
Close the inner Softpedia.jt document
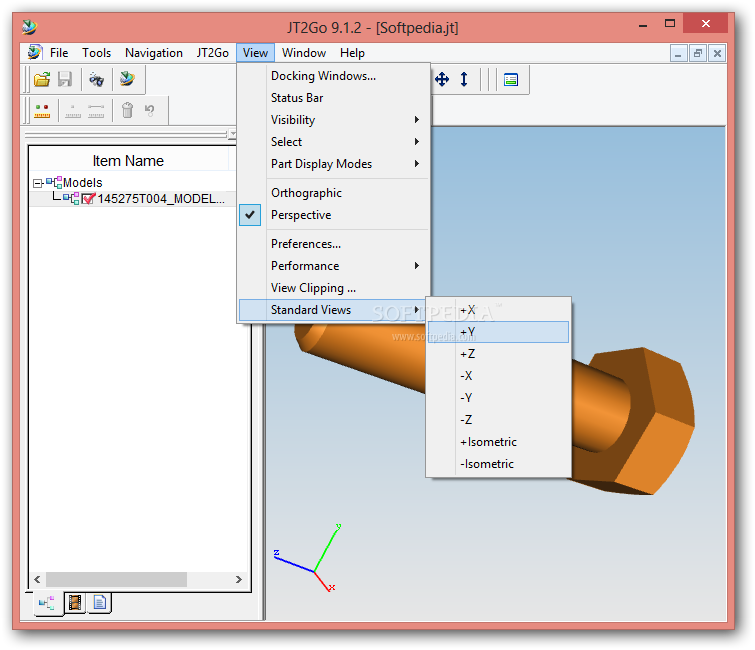point(717,53)
